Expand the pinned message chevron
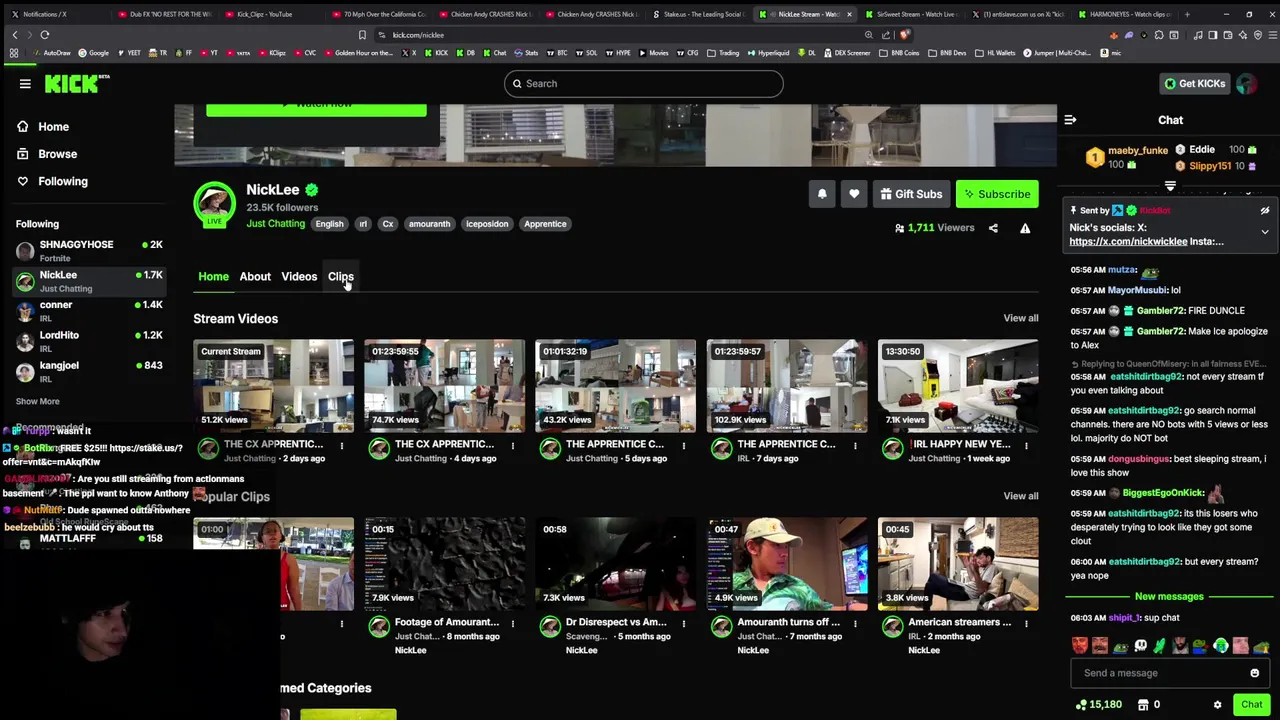The height and width of the screenshot is (720, 1280). (x=1264, y=232)
